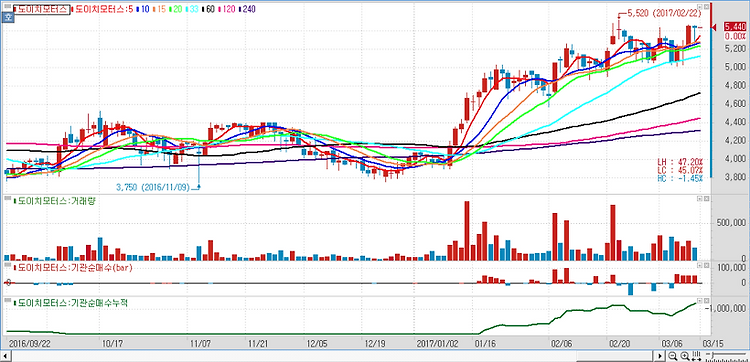The image size is (750, 362).
Task: Click the 0.00% change value
Action: click(735, 36)
